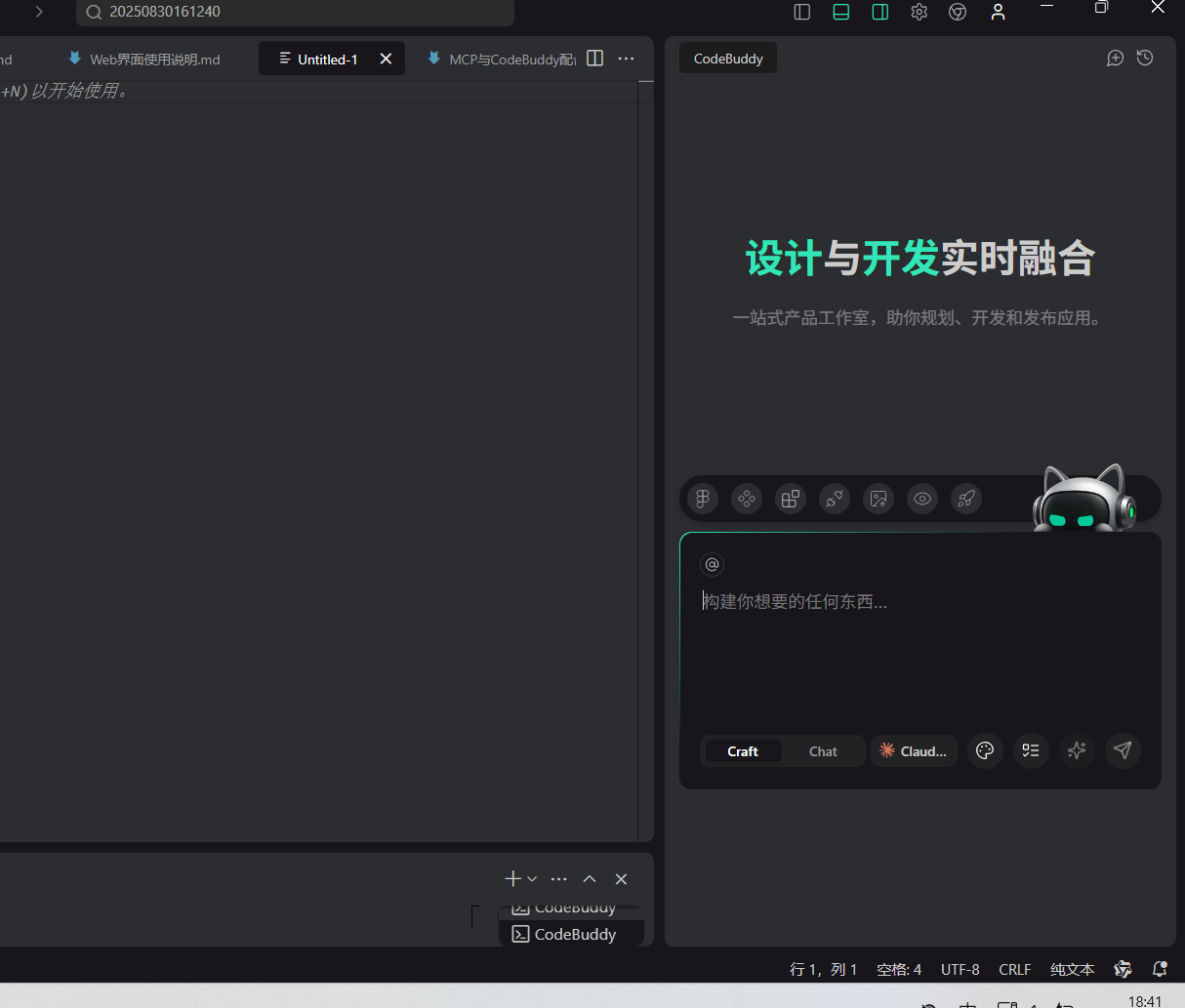This screenshot has height=1008, width=1185.
Task: Maximize the panel with up chevron
Action: pyautogui.click(x=590, y=879)
